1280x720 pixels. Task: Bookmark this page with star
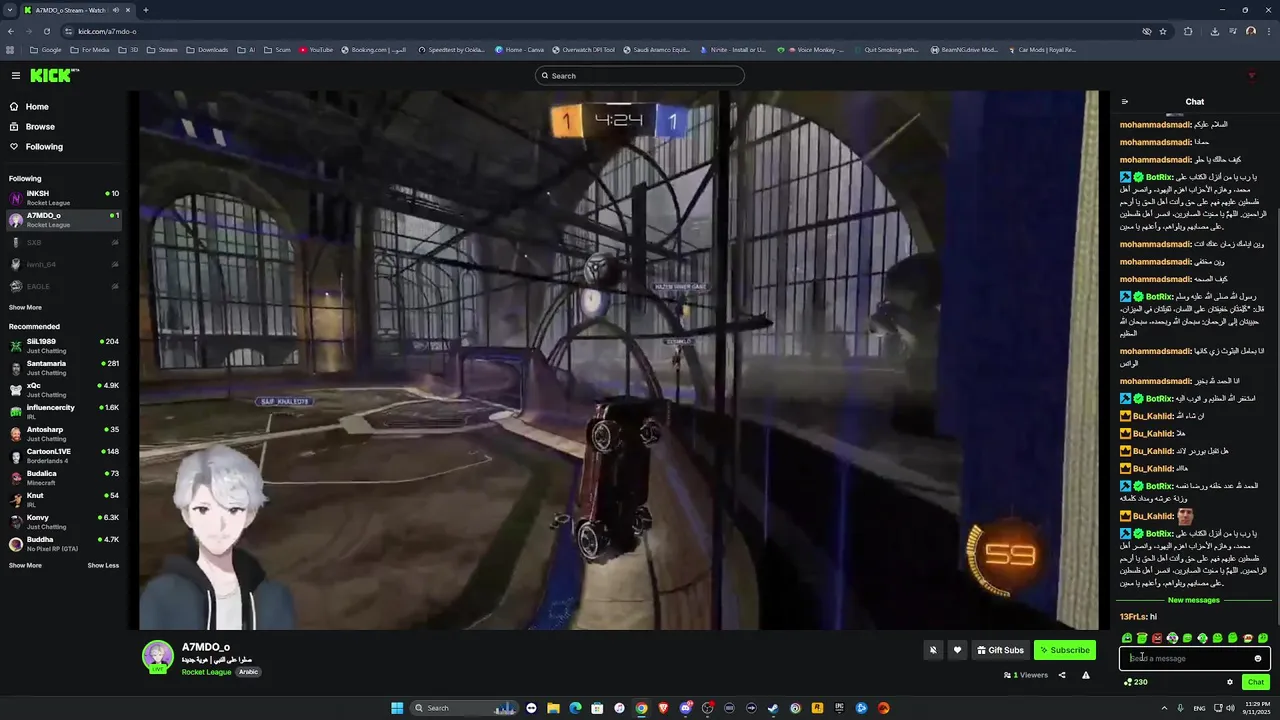[x=1163, y=31]
